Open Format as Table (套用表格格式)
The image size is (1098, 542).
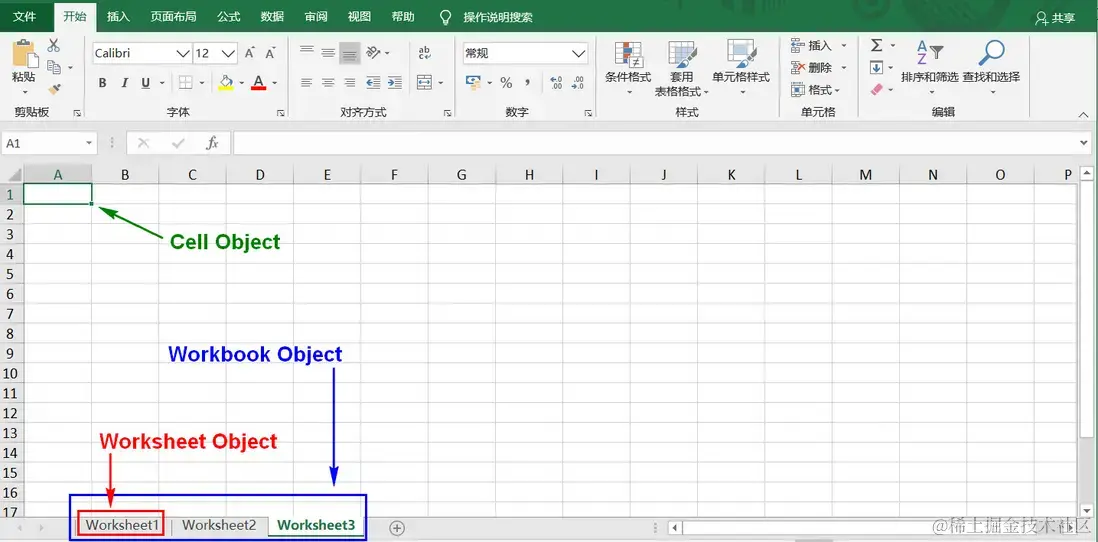pos(681,69)
